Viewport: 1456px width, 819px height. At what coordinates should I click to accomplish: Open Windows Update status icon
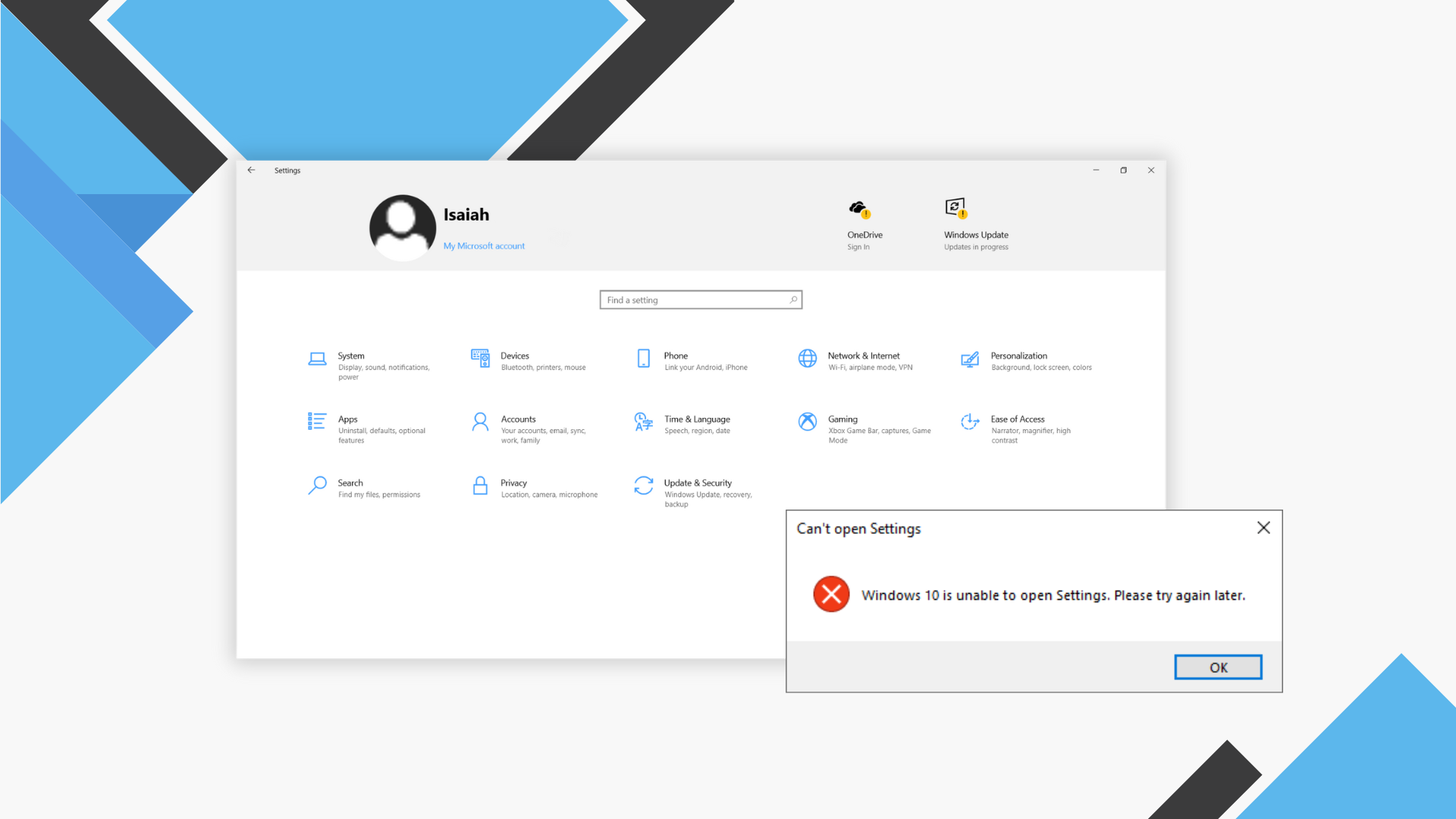955,207
